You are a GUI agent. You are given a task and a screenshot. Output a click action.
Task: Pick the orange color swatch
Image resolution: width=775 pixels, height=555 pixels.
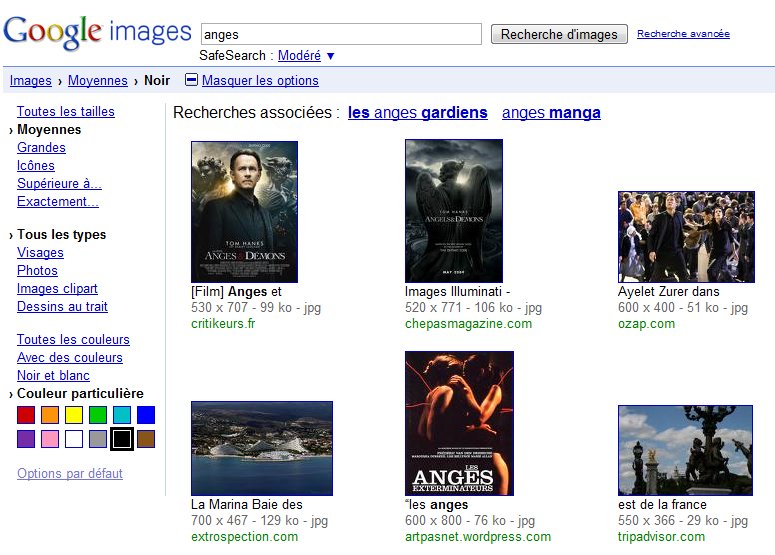tap(50, 415)
